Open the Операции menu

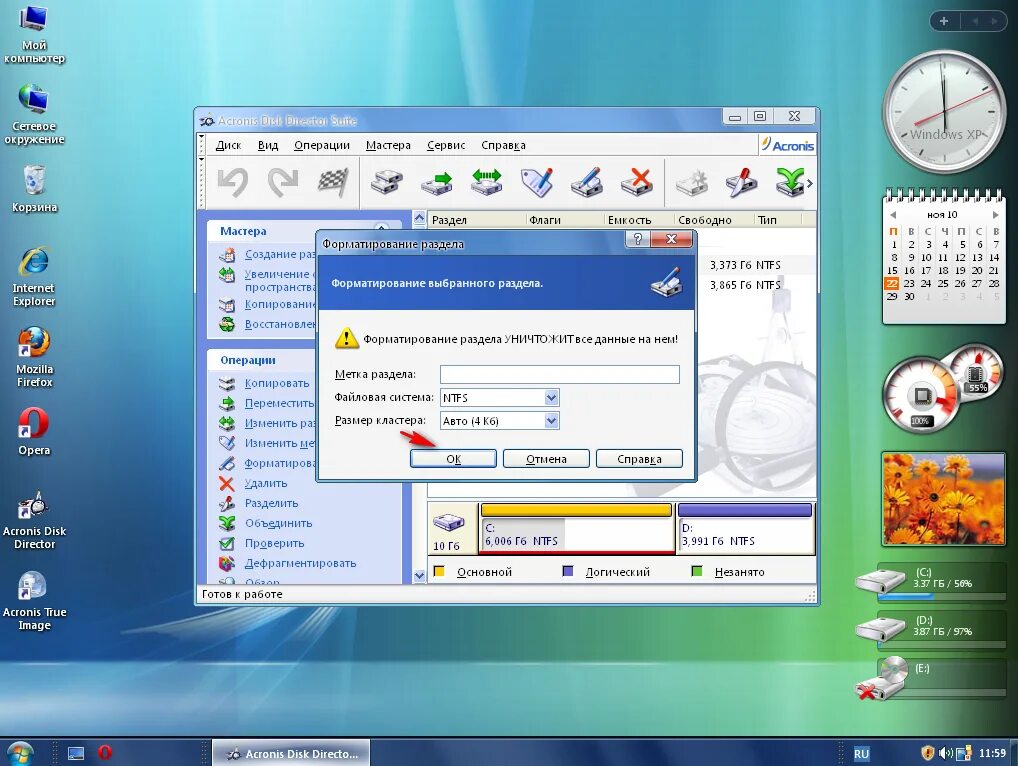321,144
